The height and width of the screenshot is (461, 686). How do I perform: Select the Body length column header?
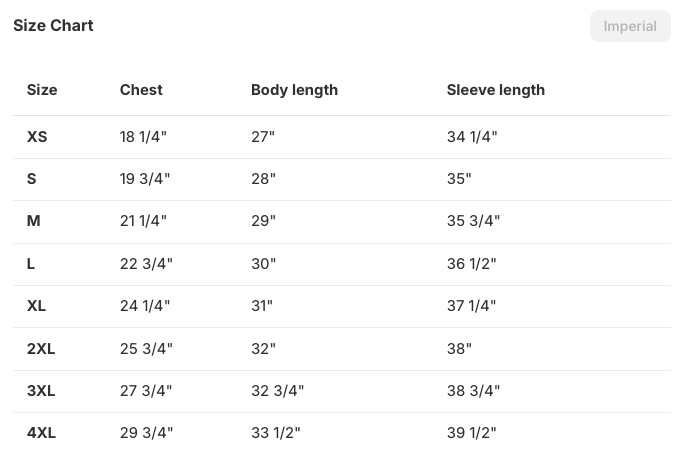[294, 90]
